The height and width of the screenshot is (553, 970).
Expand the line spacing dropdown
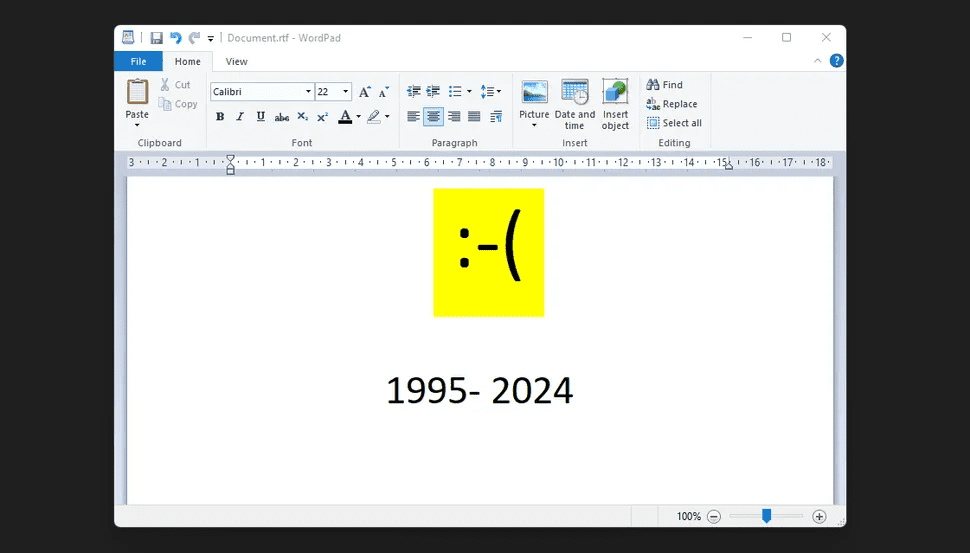coord(490,91)
